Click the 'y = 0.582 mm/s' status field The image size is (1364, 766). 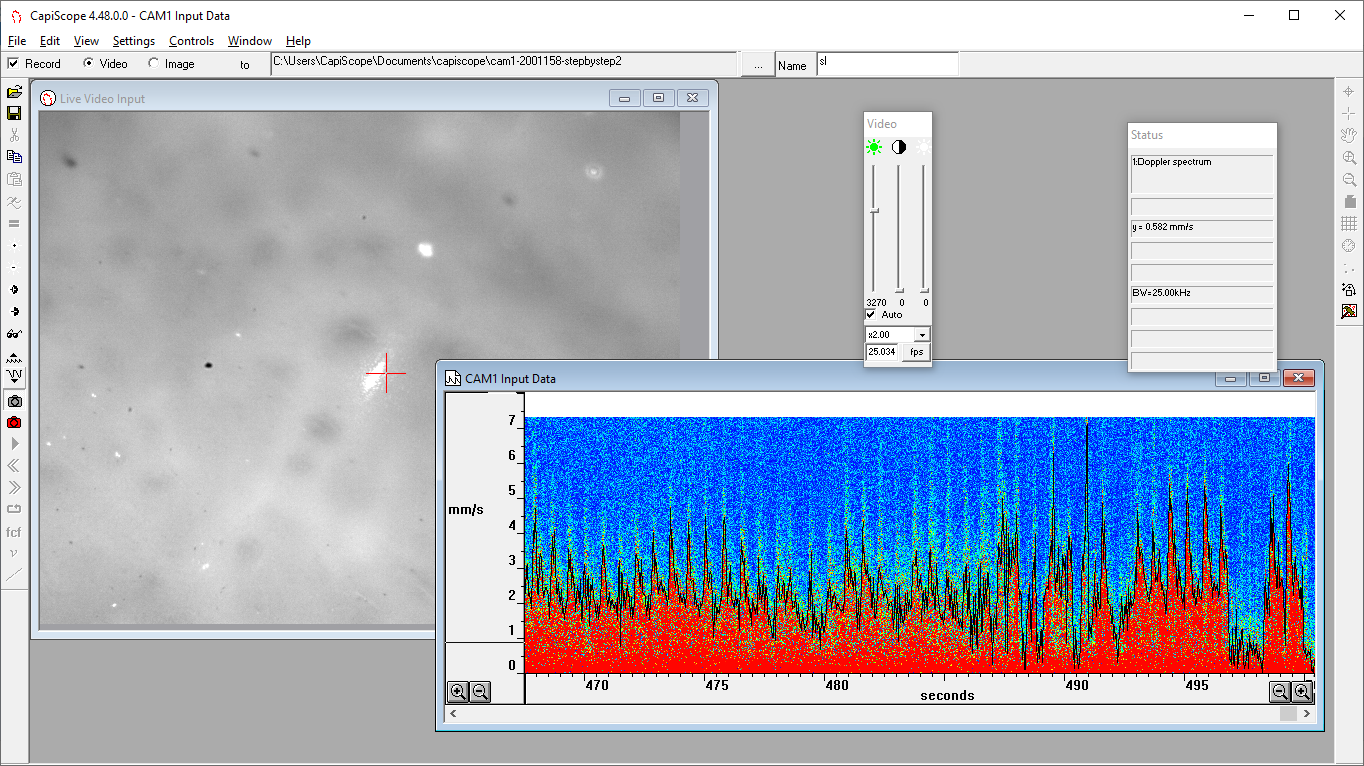click(x=1202, y=228)
